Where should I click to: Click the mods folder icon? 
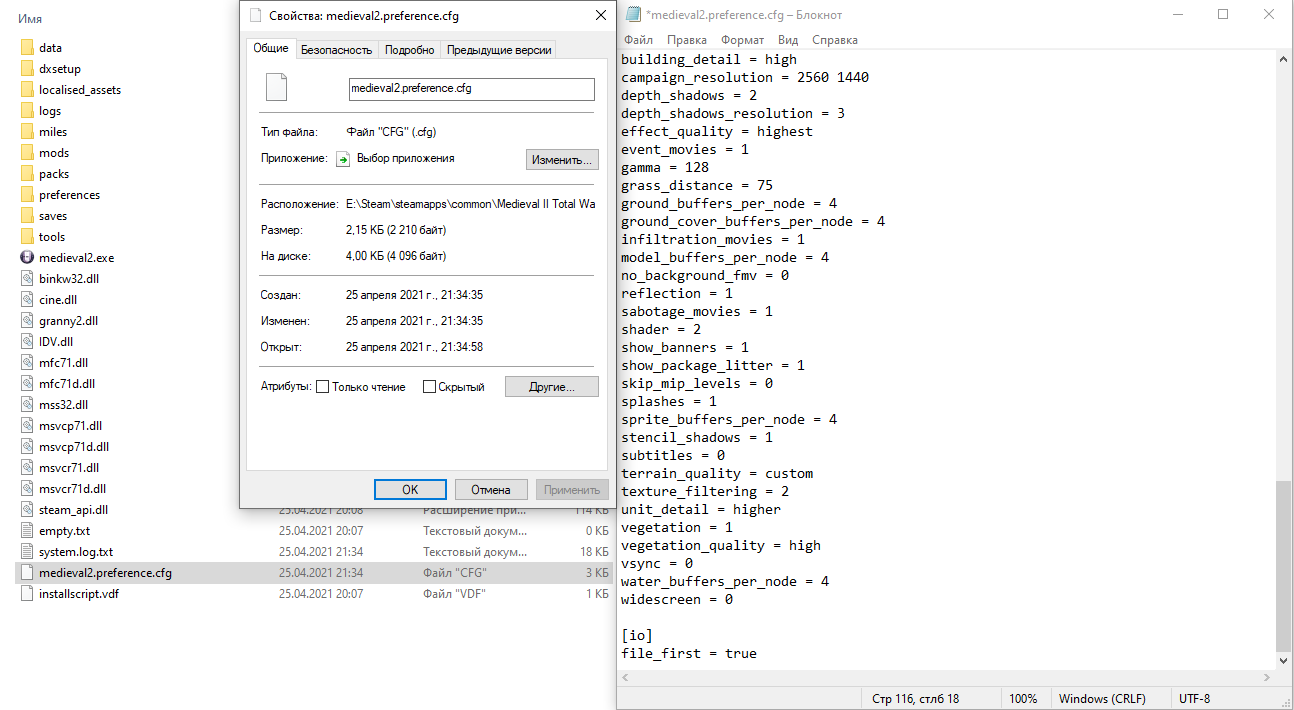click(27, 153)
